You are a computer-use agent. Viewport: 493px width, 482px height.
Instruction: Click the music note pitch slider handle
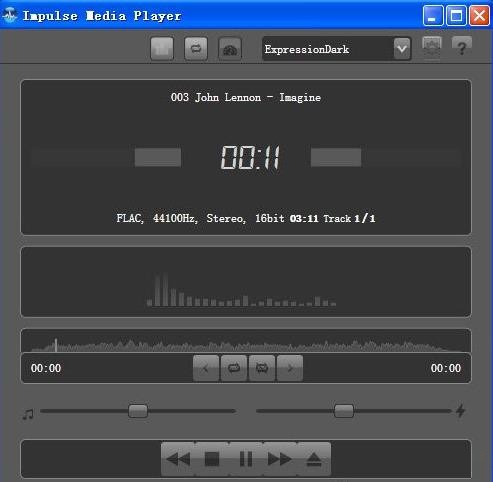click(138, 411)
